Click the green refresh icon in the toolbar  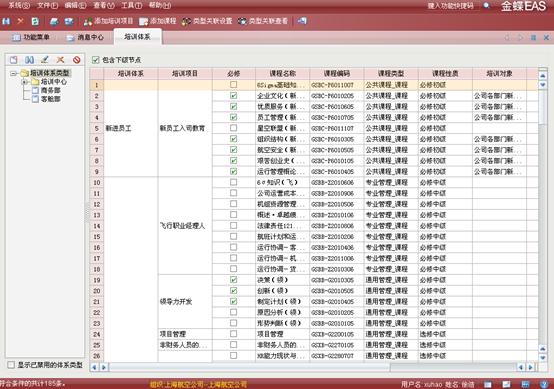[x=35, y=22]
